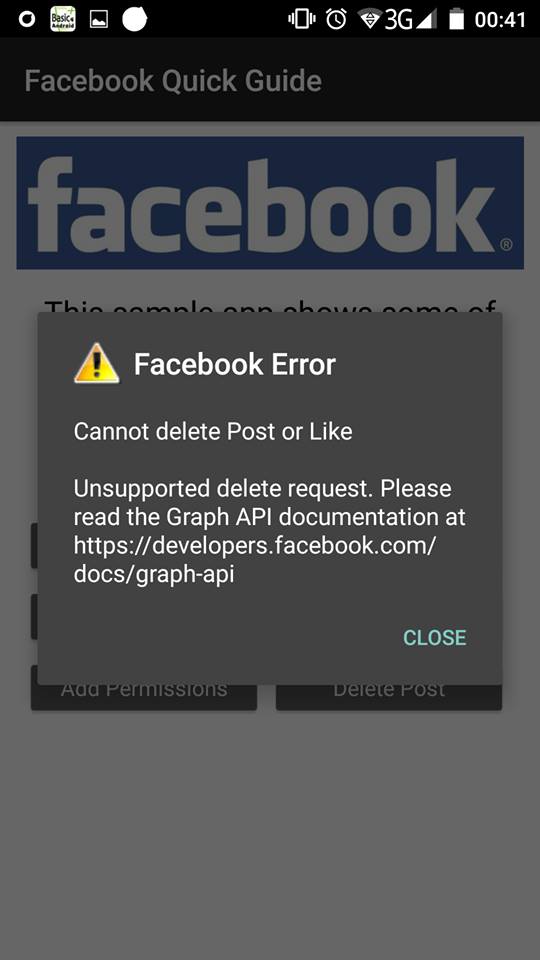
Task: Tap the image notification icon in status bar
Action: point(99,20)
